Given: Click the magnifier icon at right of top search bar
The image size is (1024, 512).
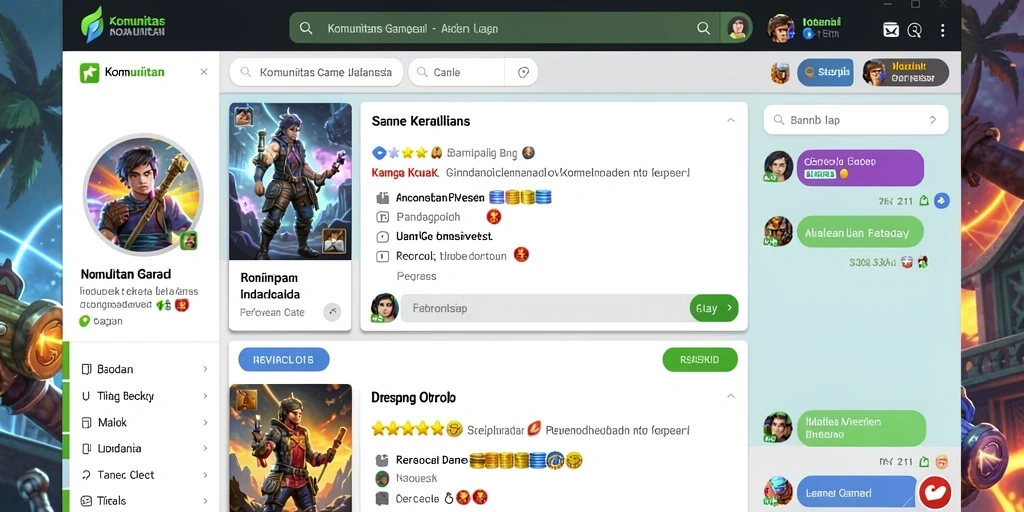Looking at the screenshot, I should tap(703, 28).
